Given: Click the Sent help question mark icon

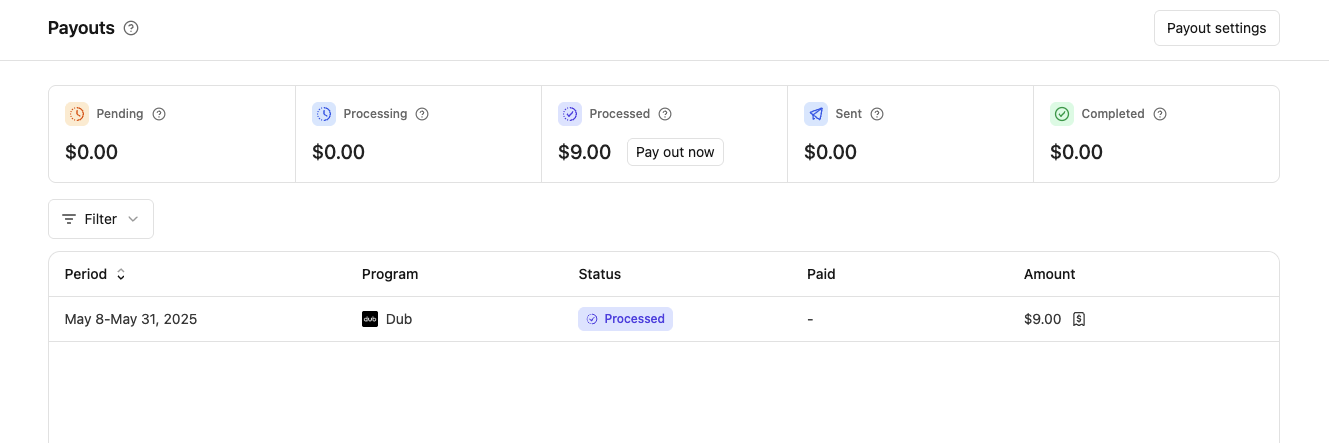Looking at the screenshot, I should coord(877,114).
